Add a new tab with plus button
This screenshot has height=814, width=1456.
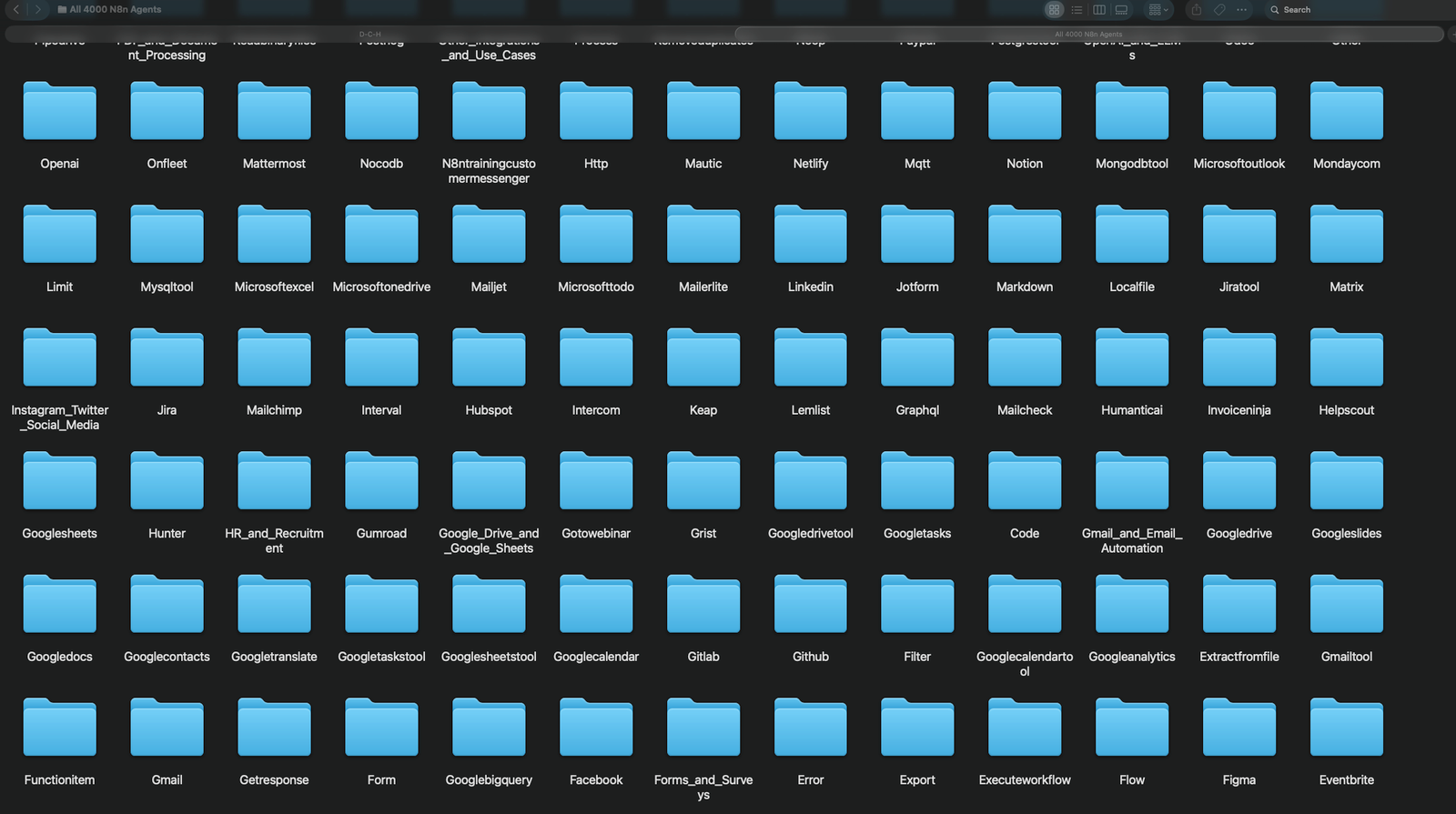click(1451, 35)
